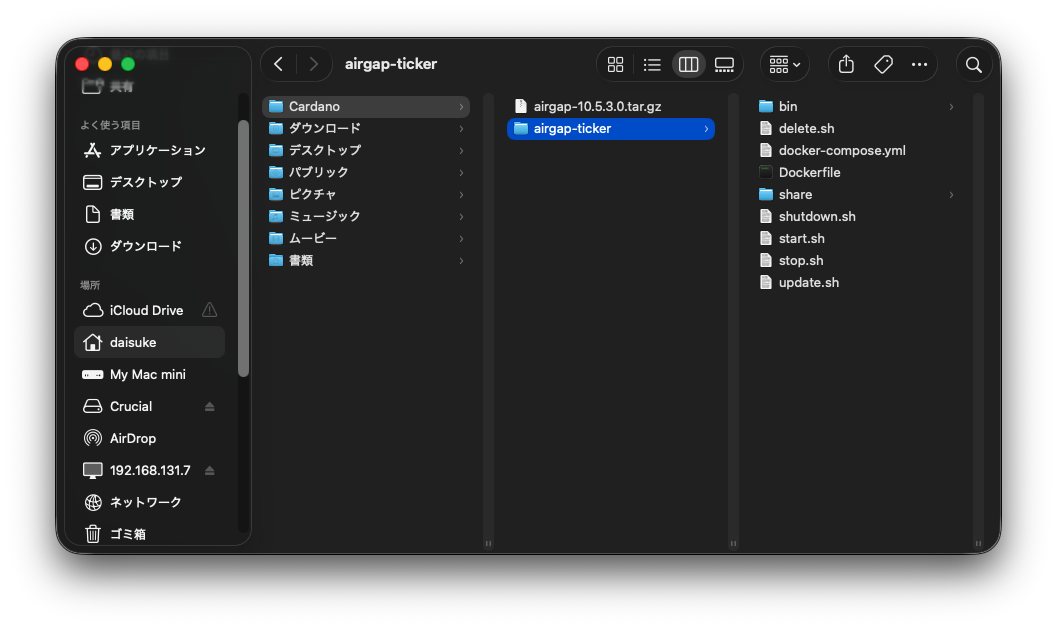Image resolution: width=1057 pixels, height=628 pixels.
Task: Expand the bin folder chevron
Action: click(x=951, y=106)
